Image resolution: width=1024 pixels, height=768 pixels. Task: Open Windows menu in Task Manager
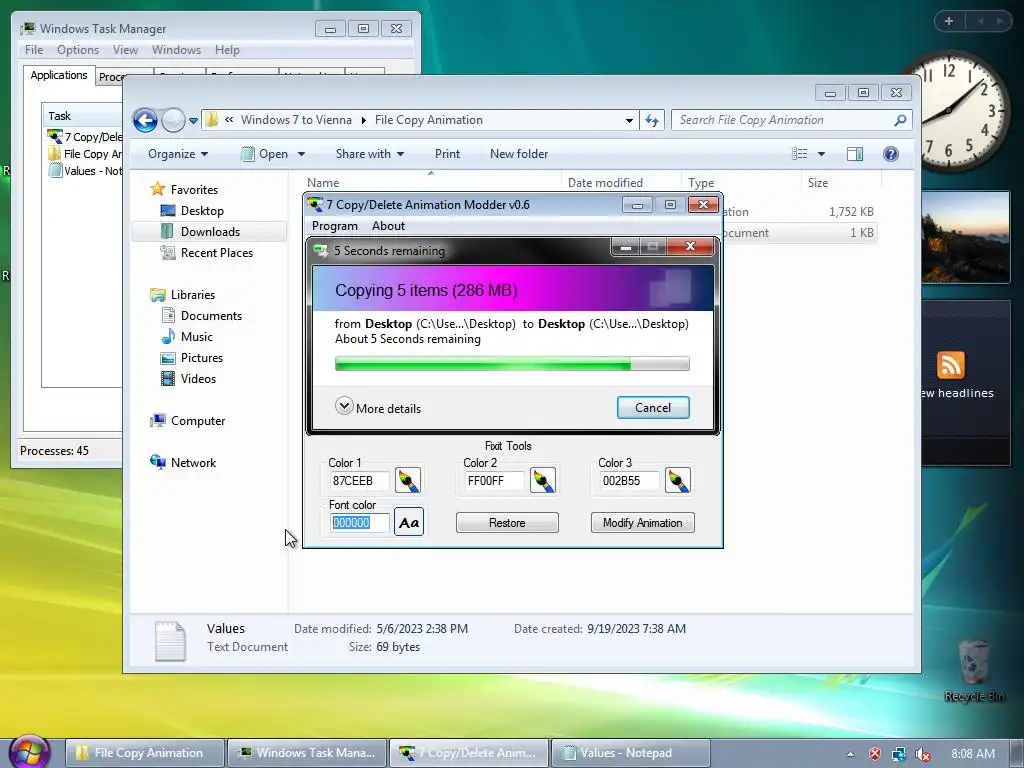[x=176, y=50]
